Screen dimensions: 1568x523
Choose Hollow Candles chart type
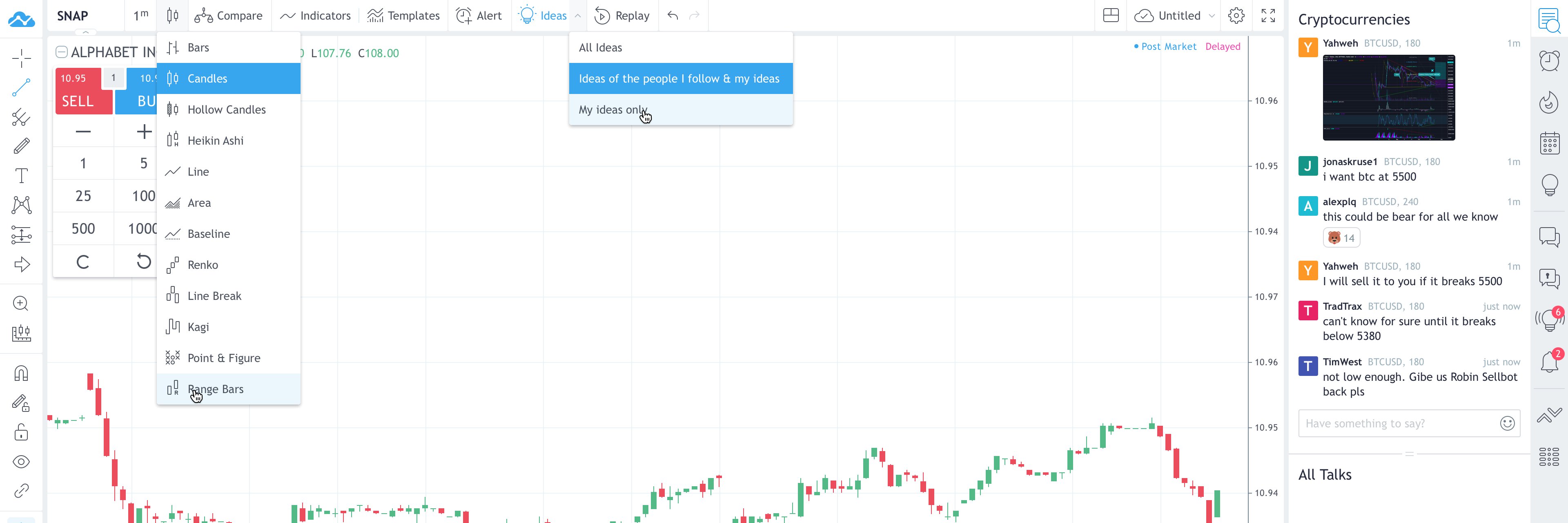pyautogui.click(x=228, y=110)
